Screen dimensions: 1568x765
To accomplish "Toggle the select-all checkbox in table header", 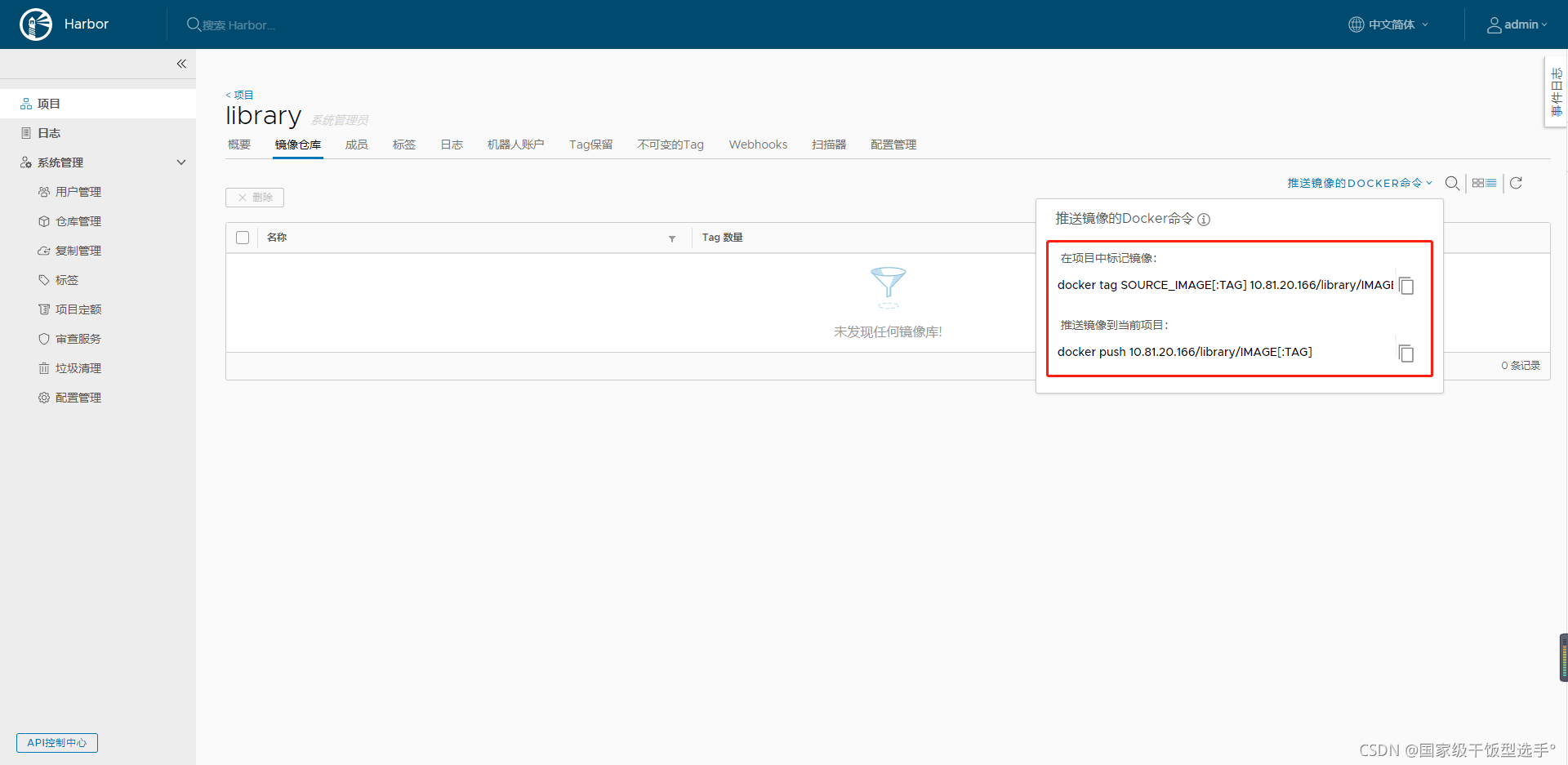I will [x=243, y=238].
